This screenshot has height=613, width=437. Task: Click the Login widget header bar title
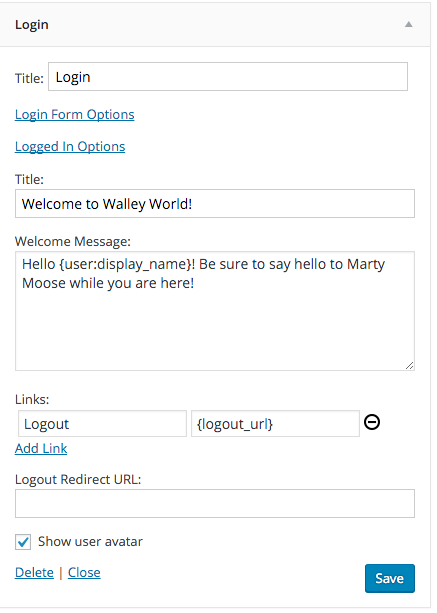click(32, 25)
